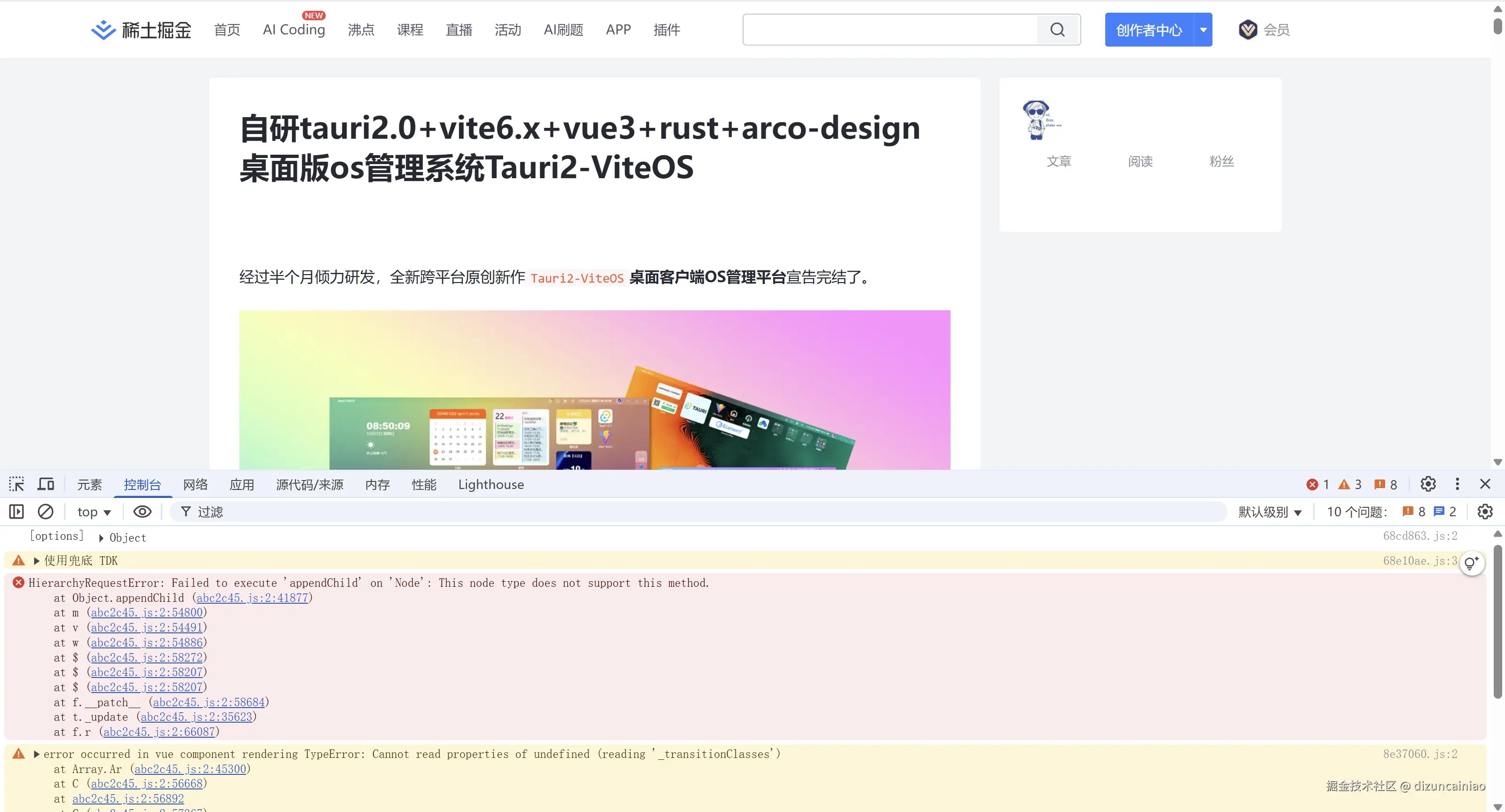
Task: Open DevTools settings gear
Action: click(1428, 484)
